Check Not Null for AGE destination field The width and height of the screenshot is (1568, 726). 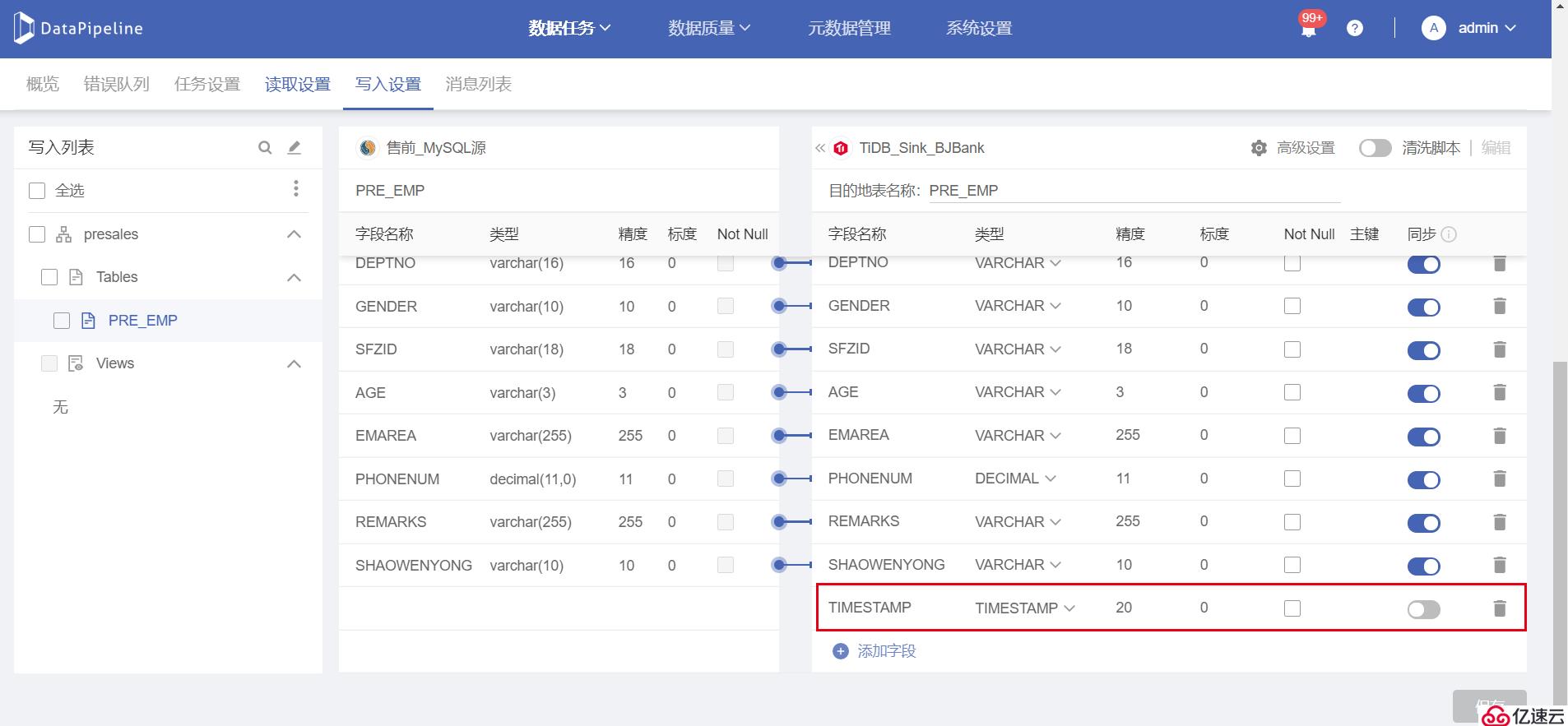pyautogui.click(x=1292, y=392)
